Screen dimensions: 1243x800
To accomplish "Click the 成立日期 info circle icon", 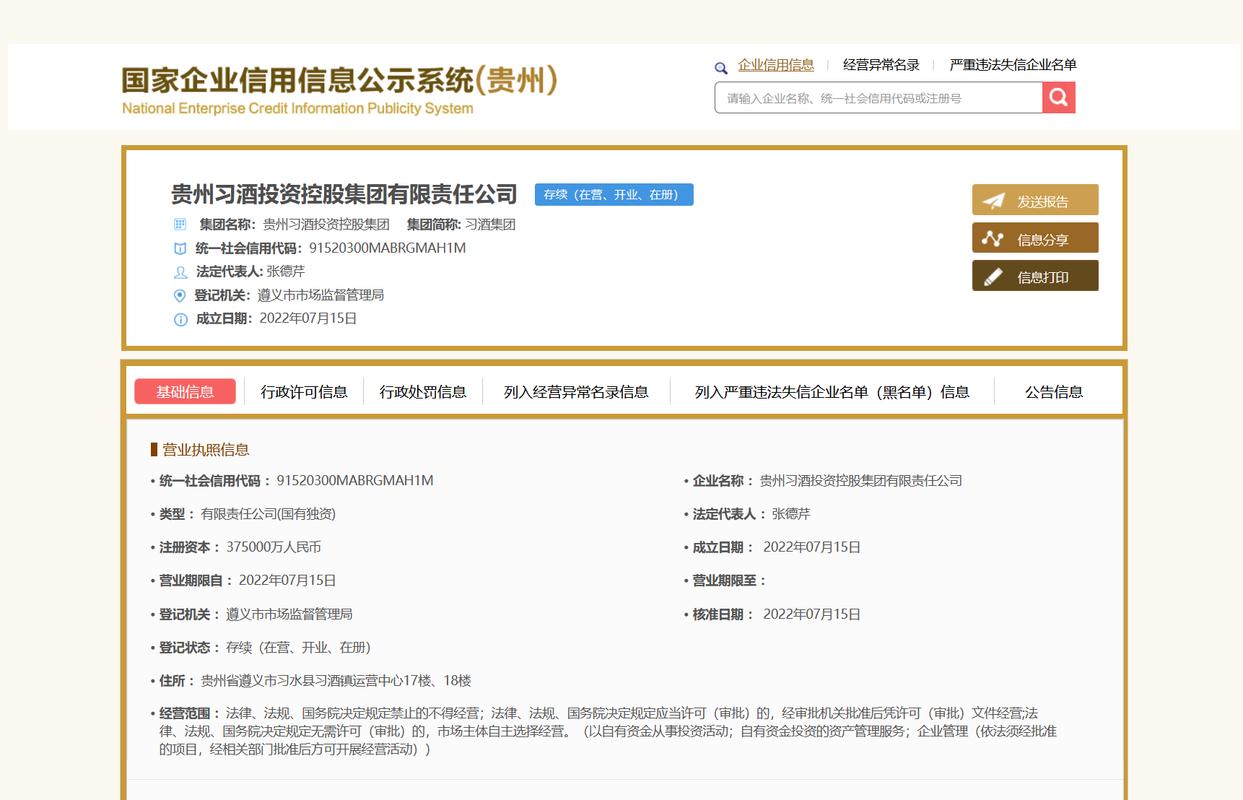I will (180, 319).
